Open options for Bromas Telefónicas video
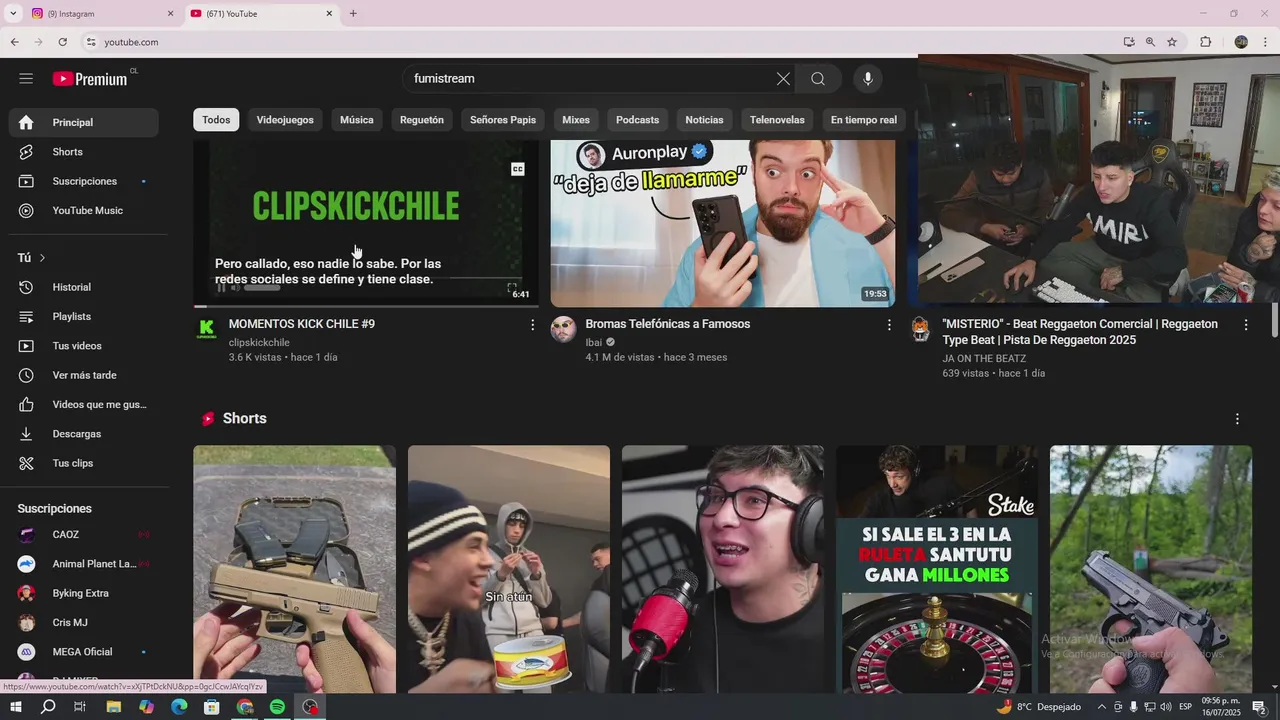The image size is (1280, 720). (x=889, y=325)
